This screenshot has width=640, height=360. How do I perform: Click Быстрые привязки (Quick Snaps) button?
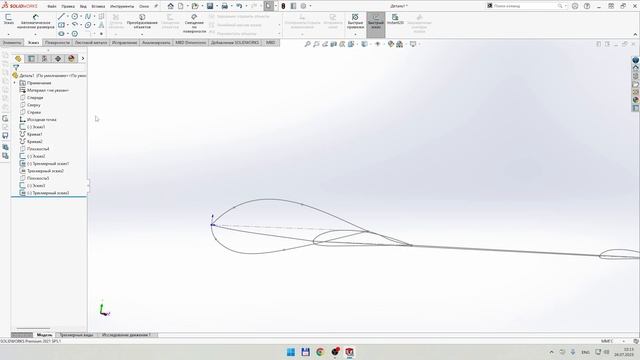(355, 21)
